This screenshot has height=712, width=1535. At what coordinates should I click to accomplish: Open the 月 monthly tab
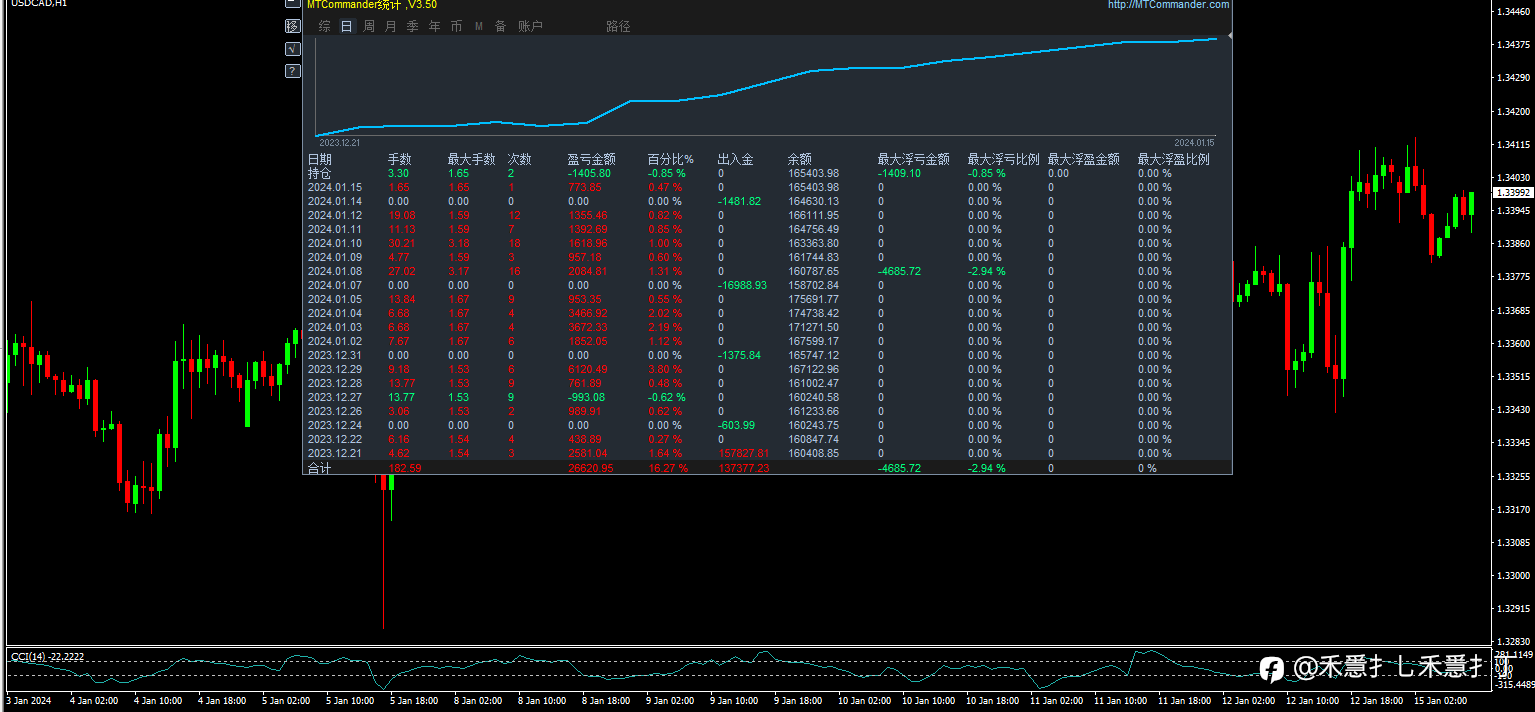tap(390, 26)
